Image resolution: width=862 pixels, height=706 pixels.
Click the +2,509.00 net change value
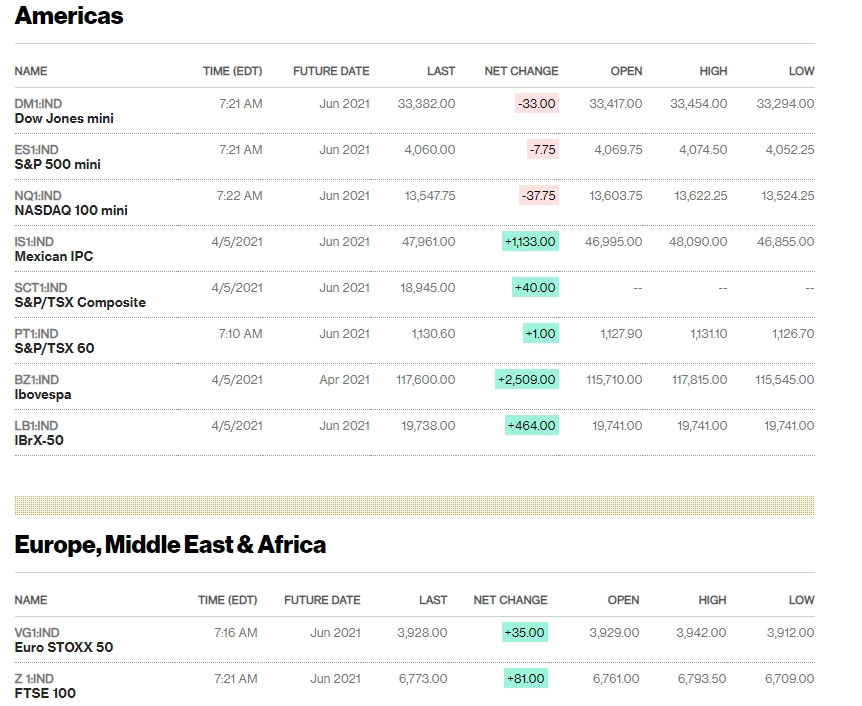[527, 380]
